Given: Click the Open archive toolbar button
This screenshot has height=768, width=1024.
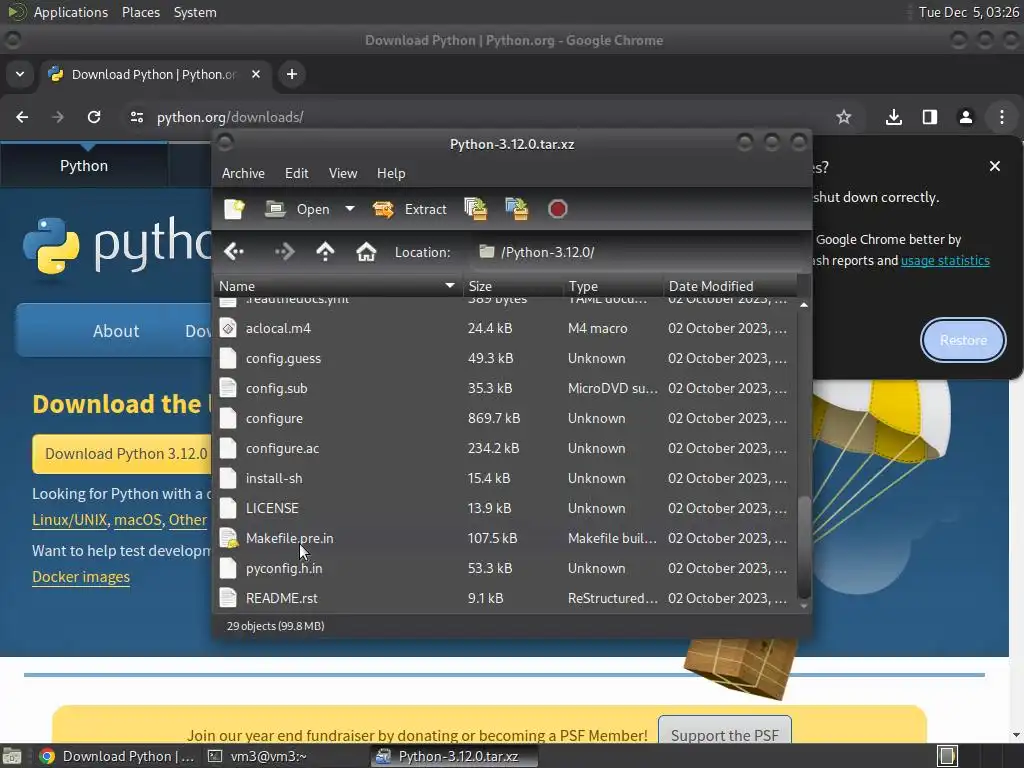Looking at the screenshot, I should pos(298,209).
